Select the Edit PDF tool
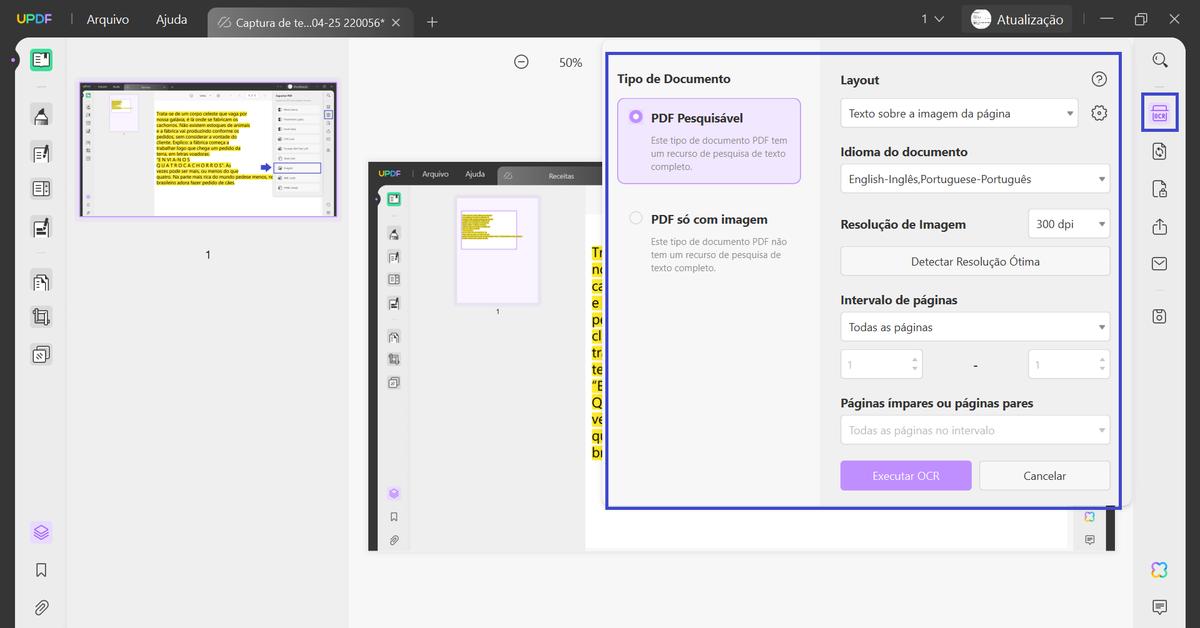This screenshot has width=1200, height=628. click(x=40, y=153)
